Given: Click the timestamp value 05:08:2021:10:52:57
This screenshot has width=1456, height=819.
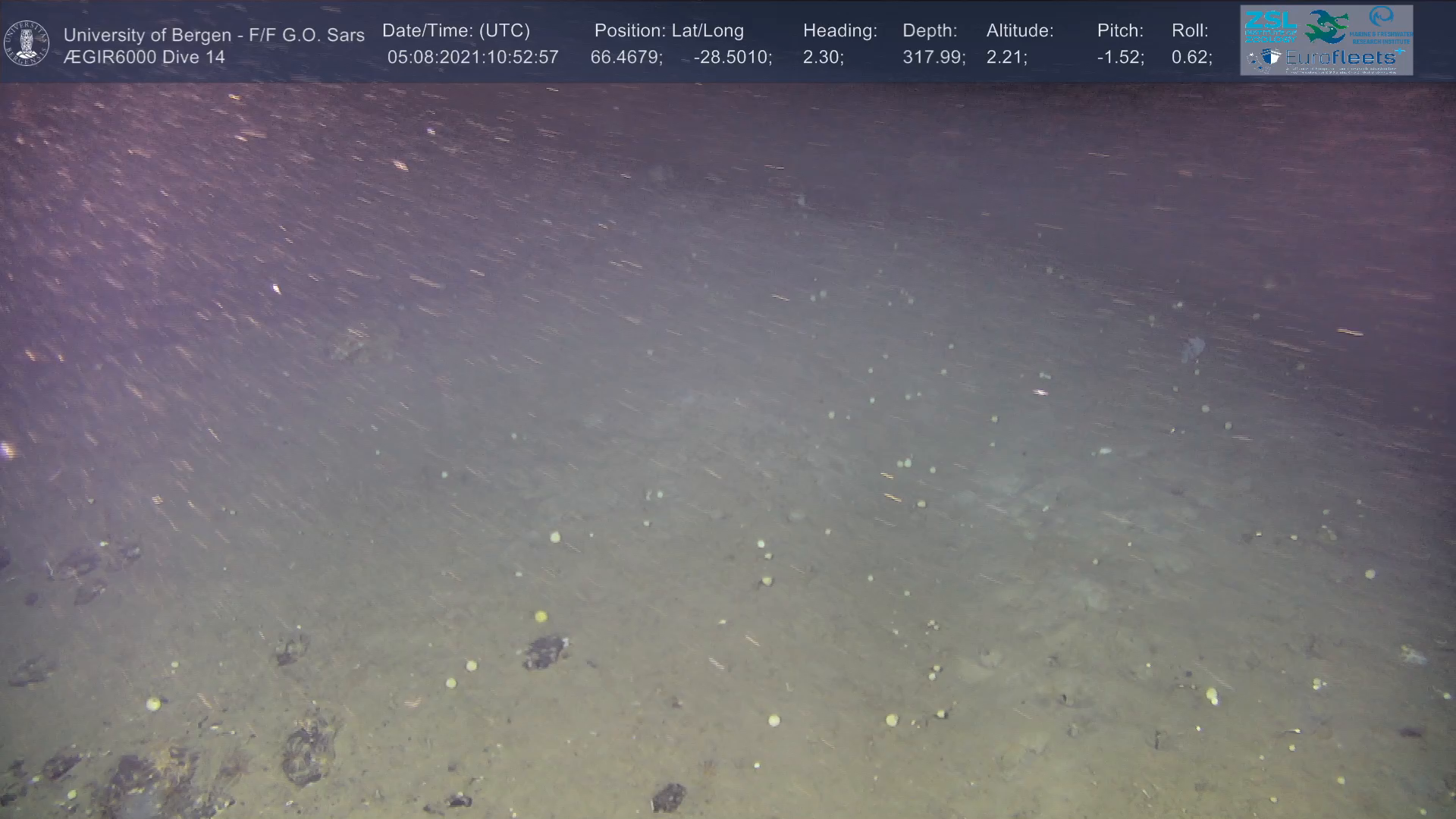Looking at the screenshot, I should tap(472, 57).
